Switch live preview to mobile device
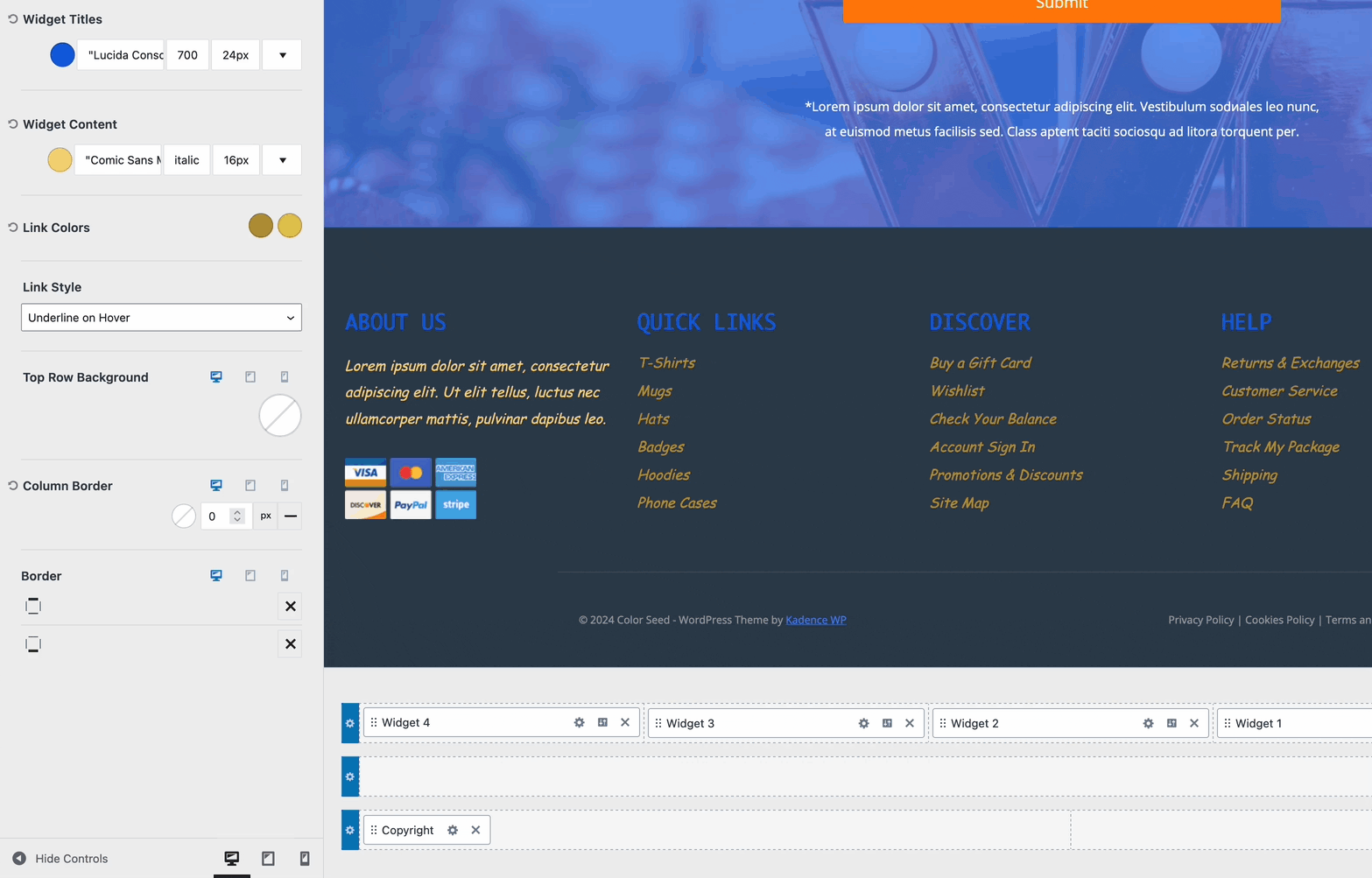This screenshot has width=1372, height=878. pos(305,858)
